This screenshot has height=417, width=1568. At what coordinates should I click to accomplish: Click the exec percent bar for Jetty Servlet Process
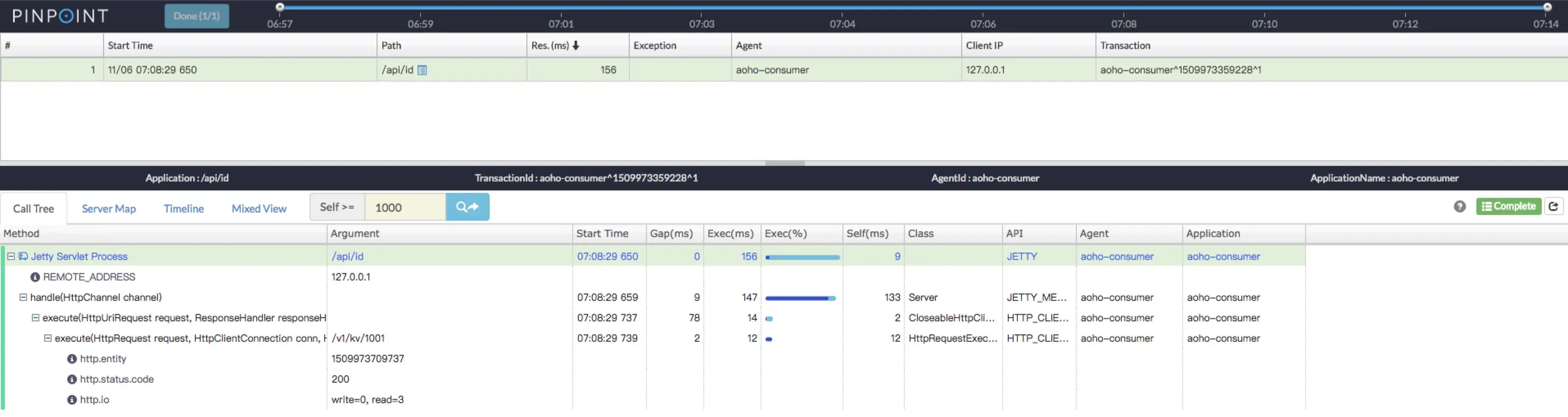(x=803, y=257)
